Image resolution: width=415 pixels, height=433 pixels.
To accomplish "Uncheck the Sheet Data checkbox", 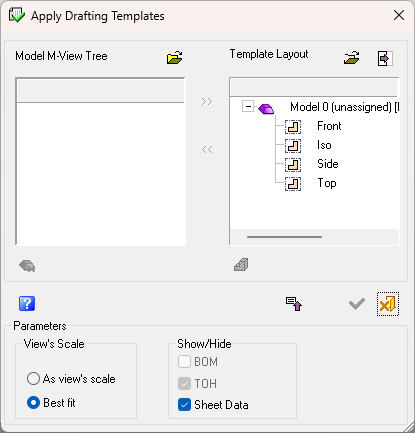I will pyautogui.click(x=184, y=405).
